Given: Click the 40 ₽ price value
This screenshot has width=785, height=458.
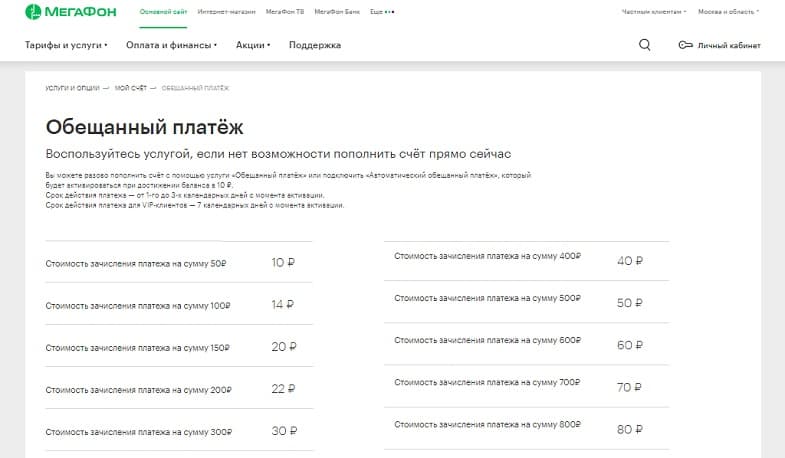Looking at the screenshot, I should click(630, 261).
